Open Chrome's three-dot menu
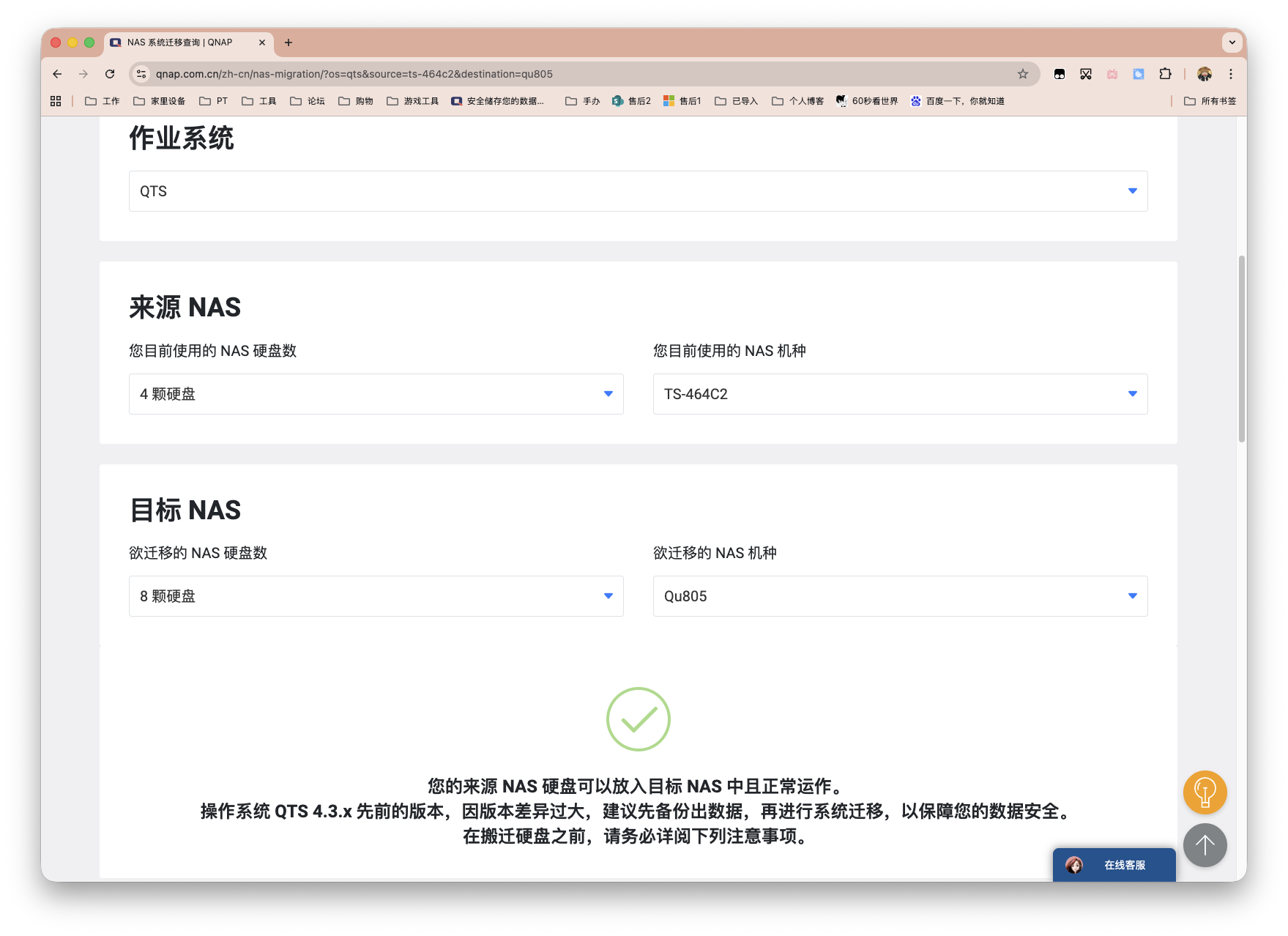The image size is (1288, 936). click(x=1231, y=74)
